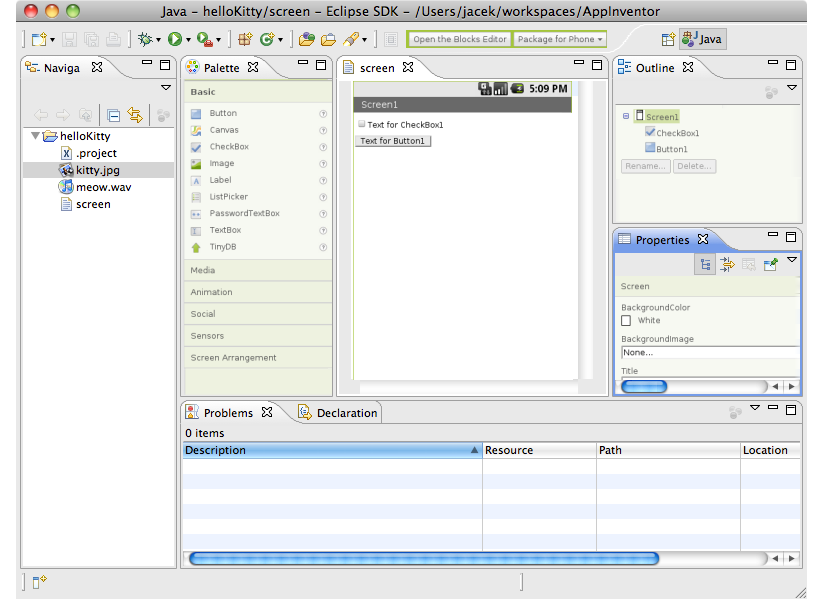Image resolution: width=823 pixels, height=599 pixels.
Task: Select the Collapse All icon in Navigator
Action: (x=113, y=115)
